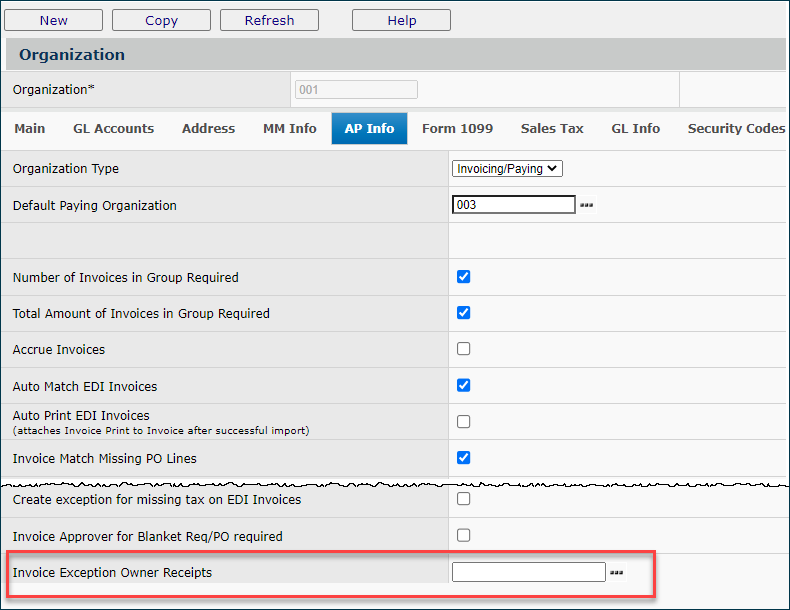Enable Invoice Approver for Blanket Req/PO required
Viewport: 790px width, 610px height.
click(463, 535)
